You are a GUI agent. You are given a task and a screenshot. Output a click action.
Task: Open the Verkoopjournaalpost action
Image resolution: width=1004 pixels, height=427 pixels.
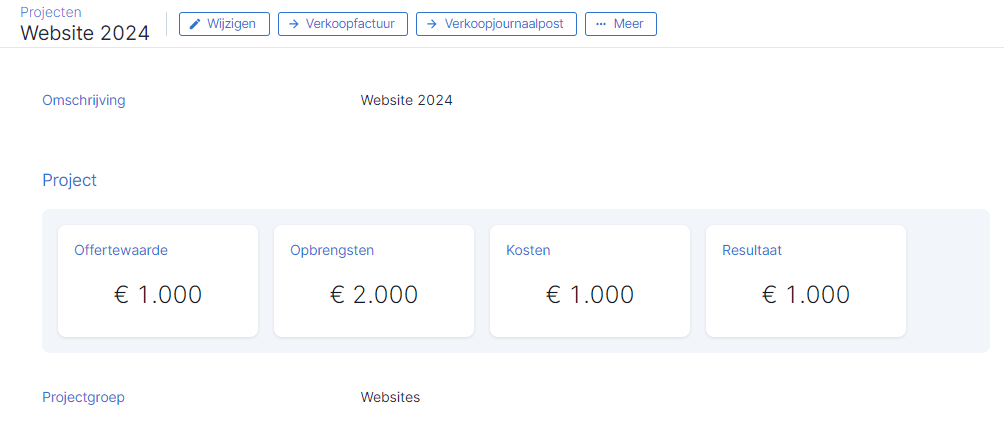point(496,24)
